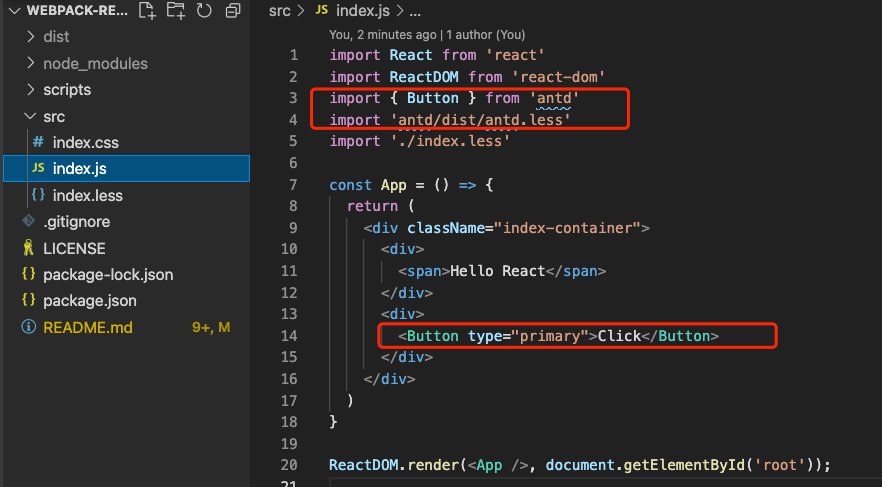
Task: Click the git icon beside .gitignore
Action: [x=29, y=221]
